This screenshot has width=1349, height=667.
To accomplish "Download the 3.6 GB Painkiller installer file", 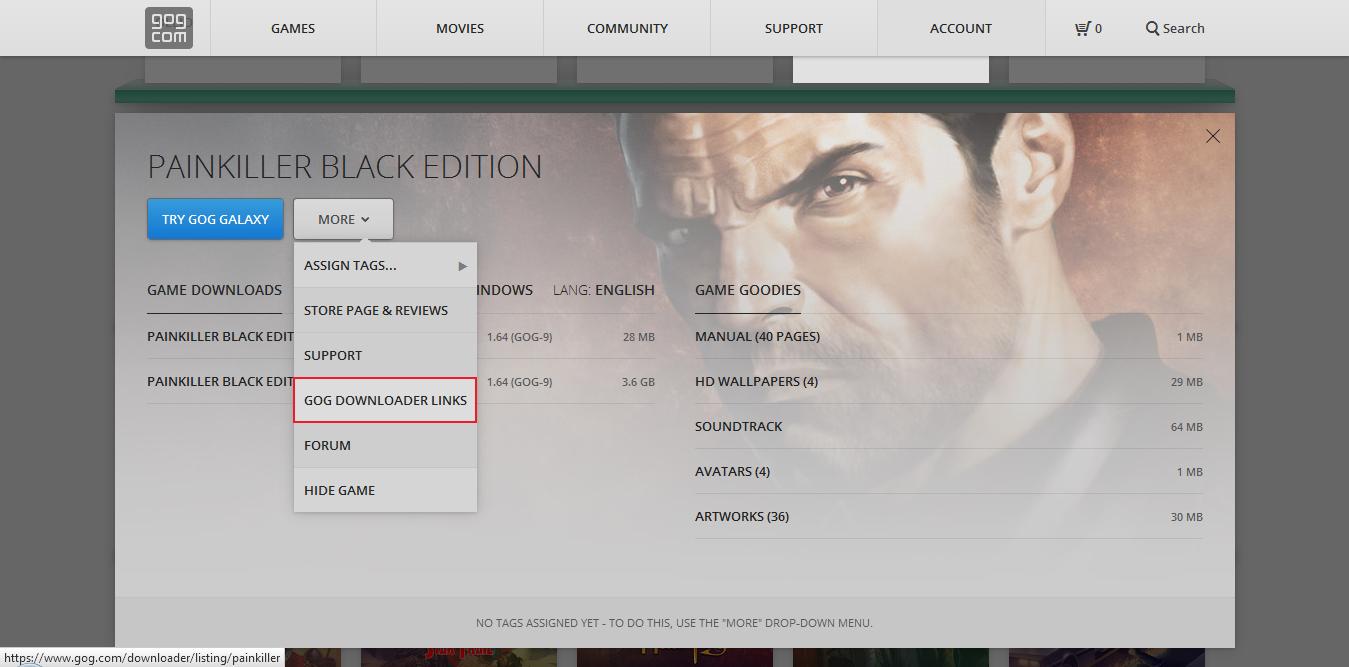I will point(401,382).
